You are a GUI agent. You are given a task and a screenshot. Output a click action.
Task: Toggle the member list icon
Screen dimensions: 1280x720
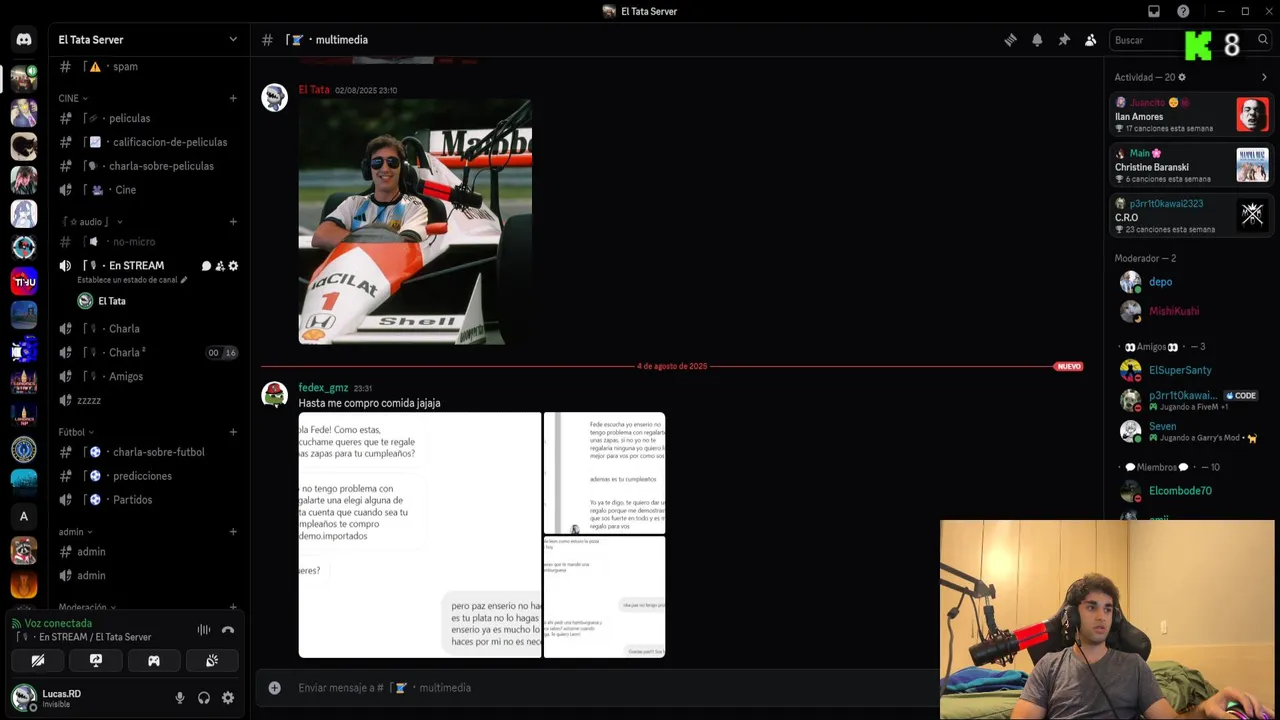(x=1091, y=40)
